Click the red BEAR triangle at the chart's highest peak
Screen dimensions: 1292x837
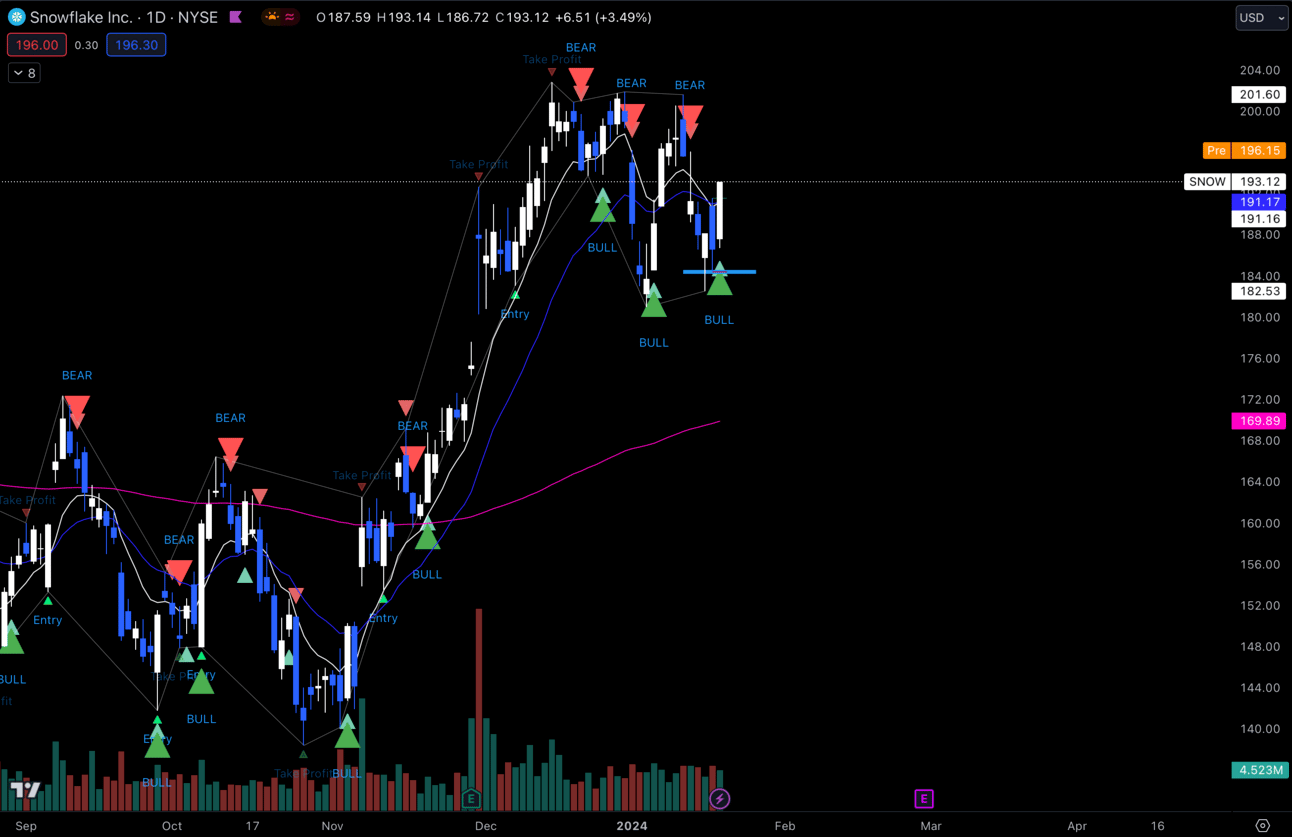coord(581,83)
